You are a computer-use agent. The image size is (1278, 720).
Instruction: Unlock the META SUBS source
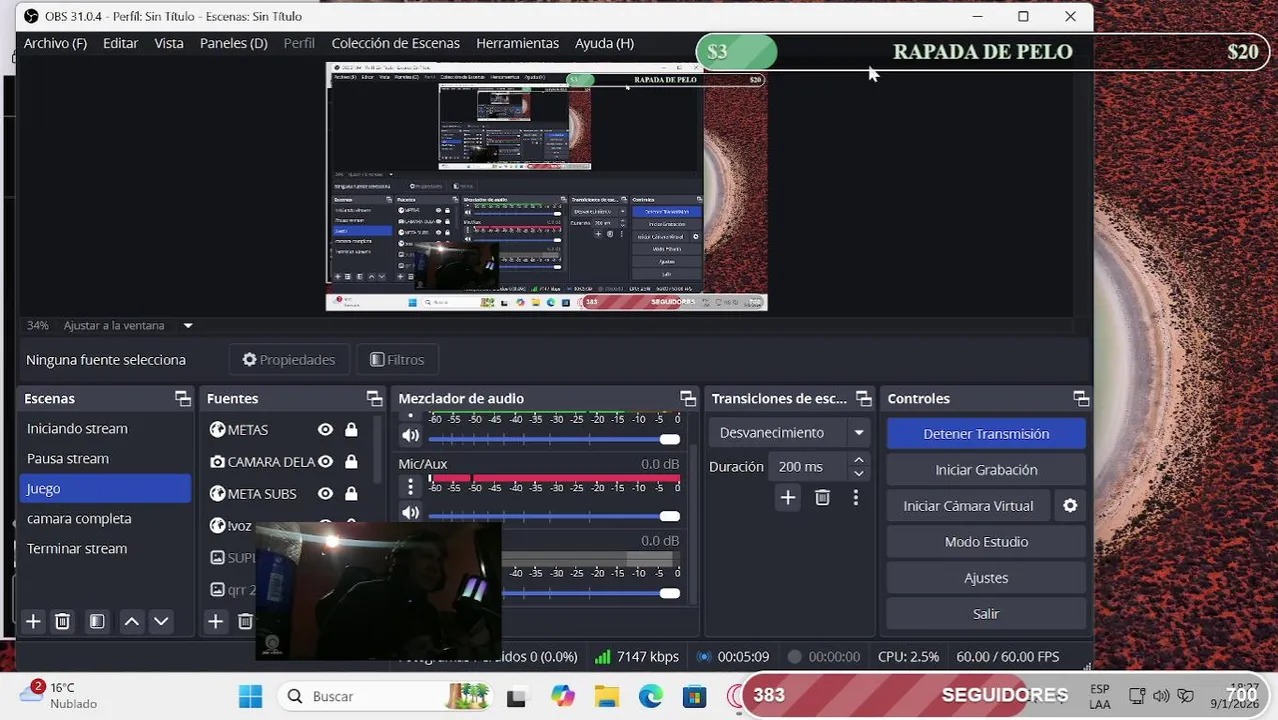tap(351, 493)
